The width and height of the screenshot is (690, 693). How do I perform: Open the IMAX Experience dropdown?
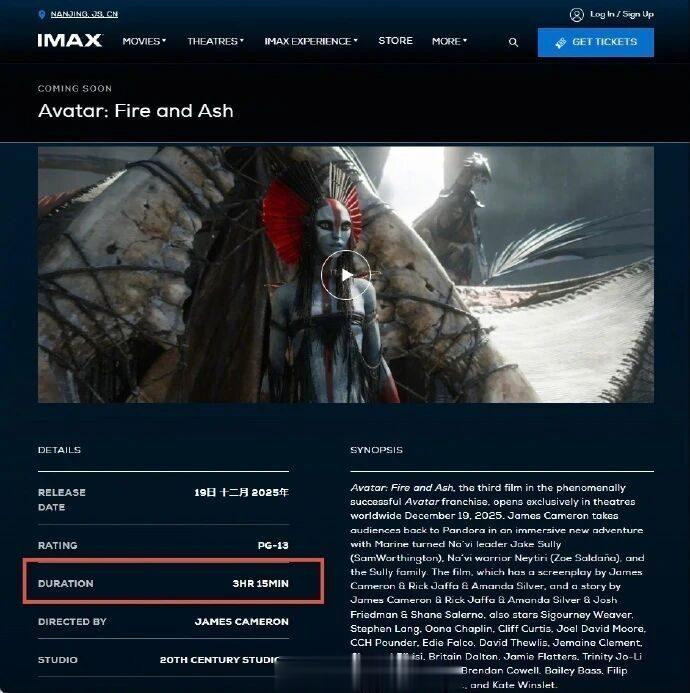311,41
